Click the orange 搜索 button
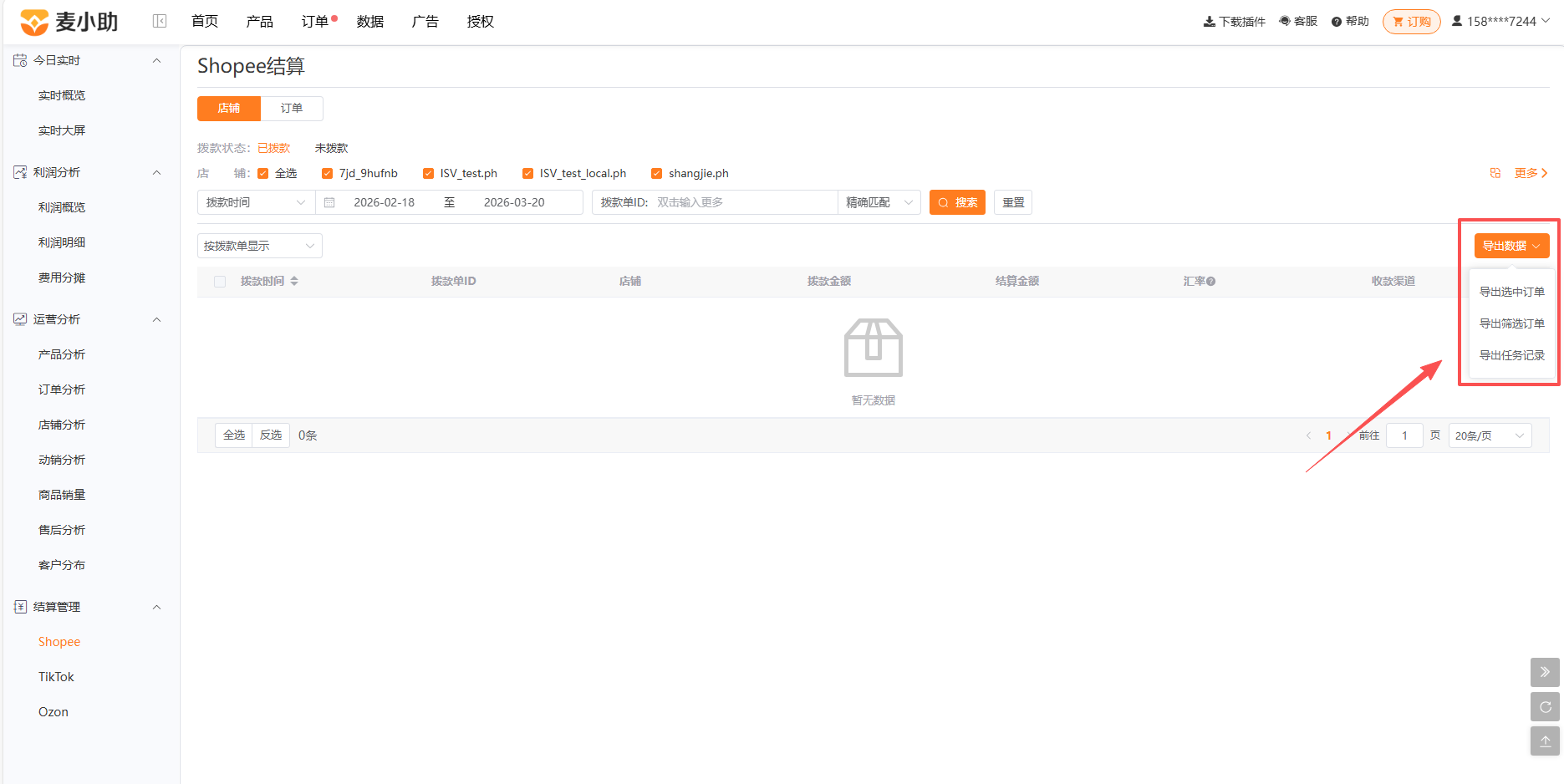Screen dimensions: 1564x784 pos(957,202)
